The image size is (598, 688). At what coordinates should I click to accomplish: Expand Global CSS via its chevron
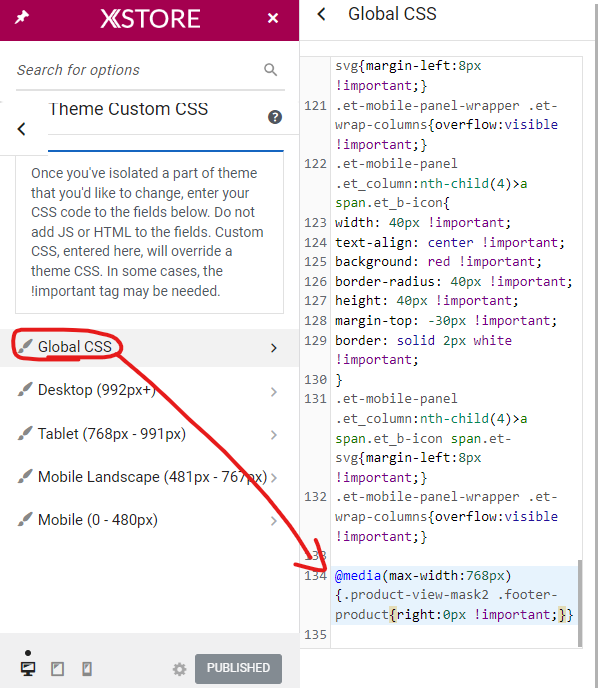click(274, 348)
